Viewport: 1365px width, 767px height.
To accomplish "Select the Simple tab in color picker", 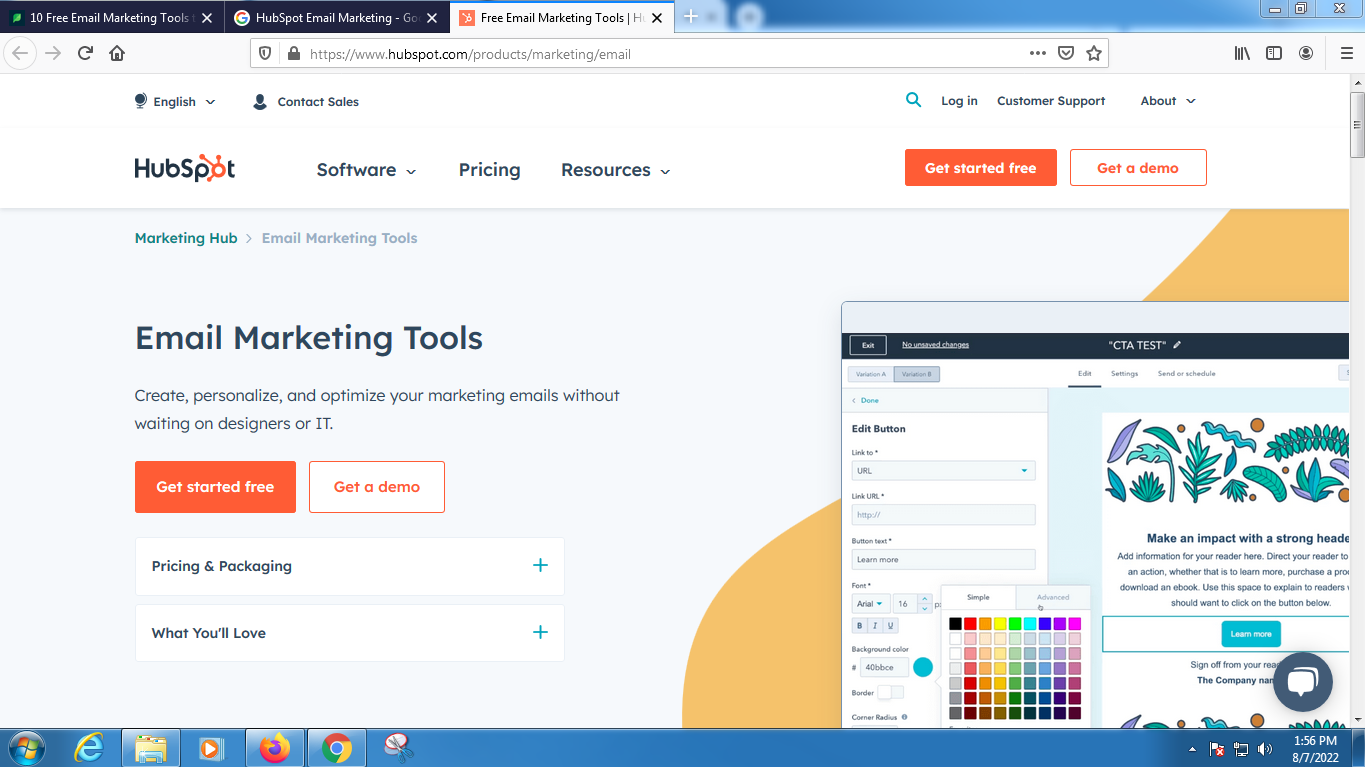I will (978, 597).
